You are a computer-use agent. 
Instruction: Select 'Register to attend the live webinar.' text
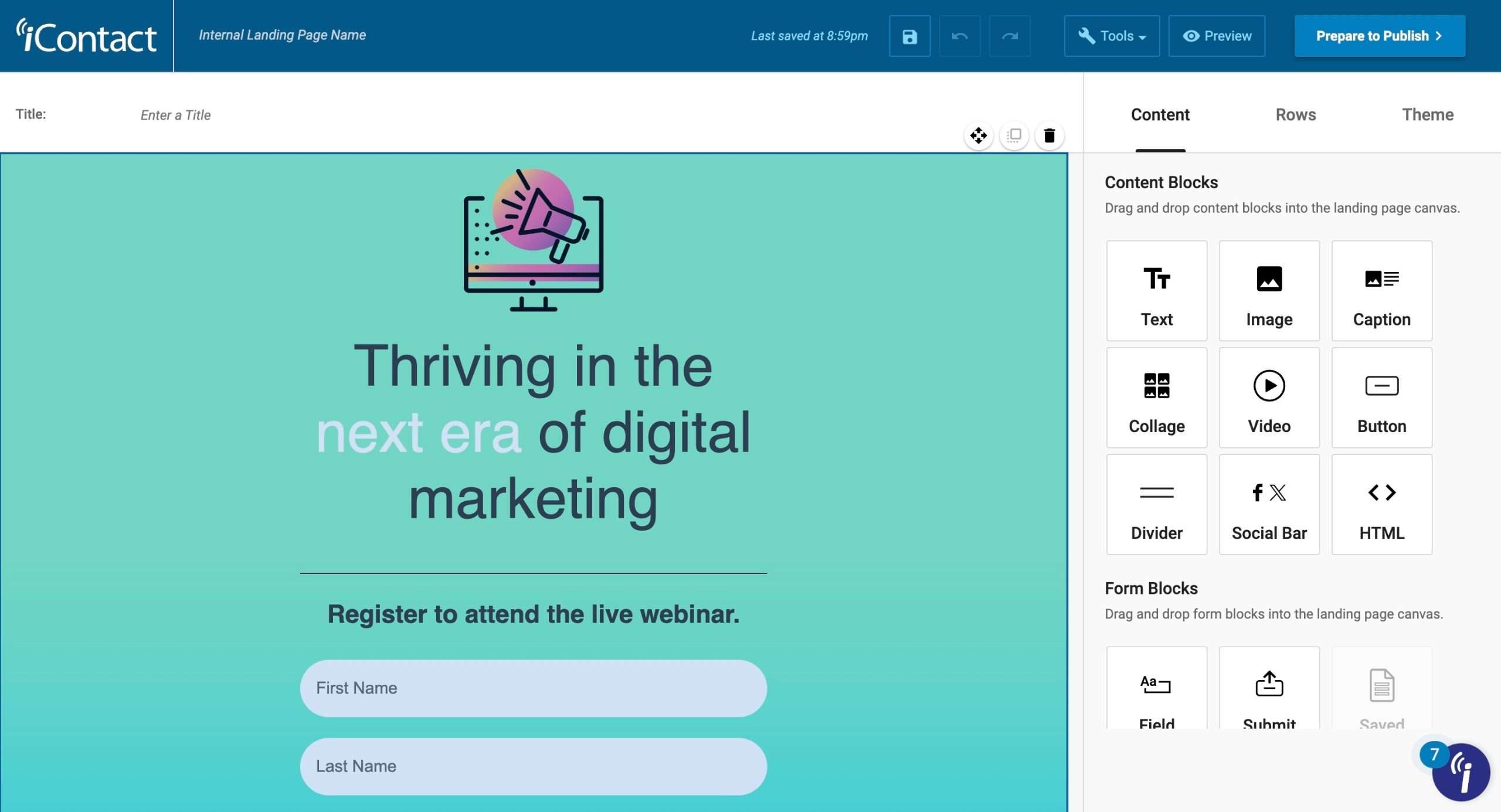click(x=533, y=614)
